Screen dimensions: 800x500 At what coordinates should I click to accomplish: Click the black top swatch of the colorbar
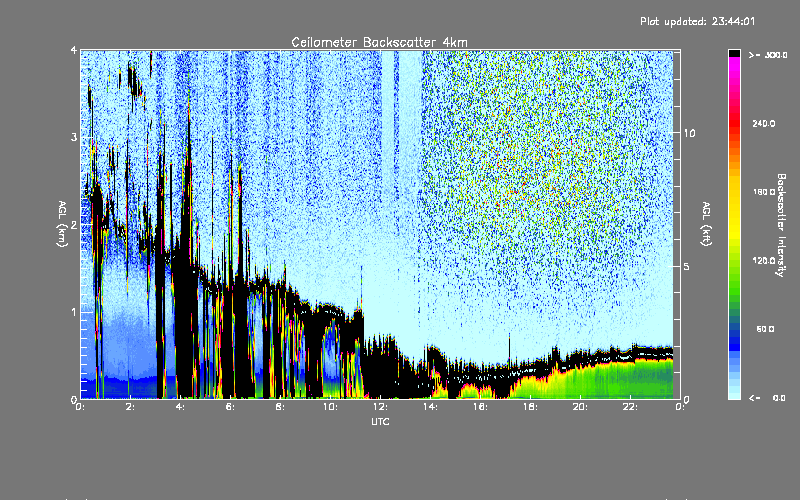coord(734,53)
